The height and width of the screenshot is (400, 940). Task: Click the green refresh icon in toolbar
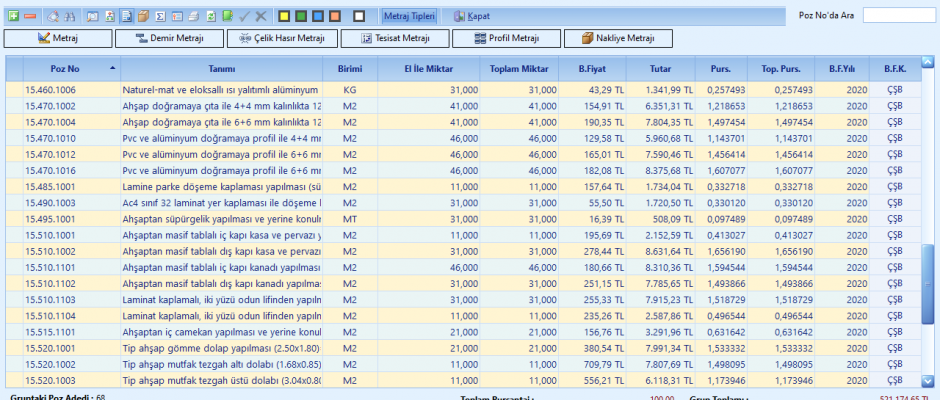point(211,16)
